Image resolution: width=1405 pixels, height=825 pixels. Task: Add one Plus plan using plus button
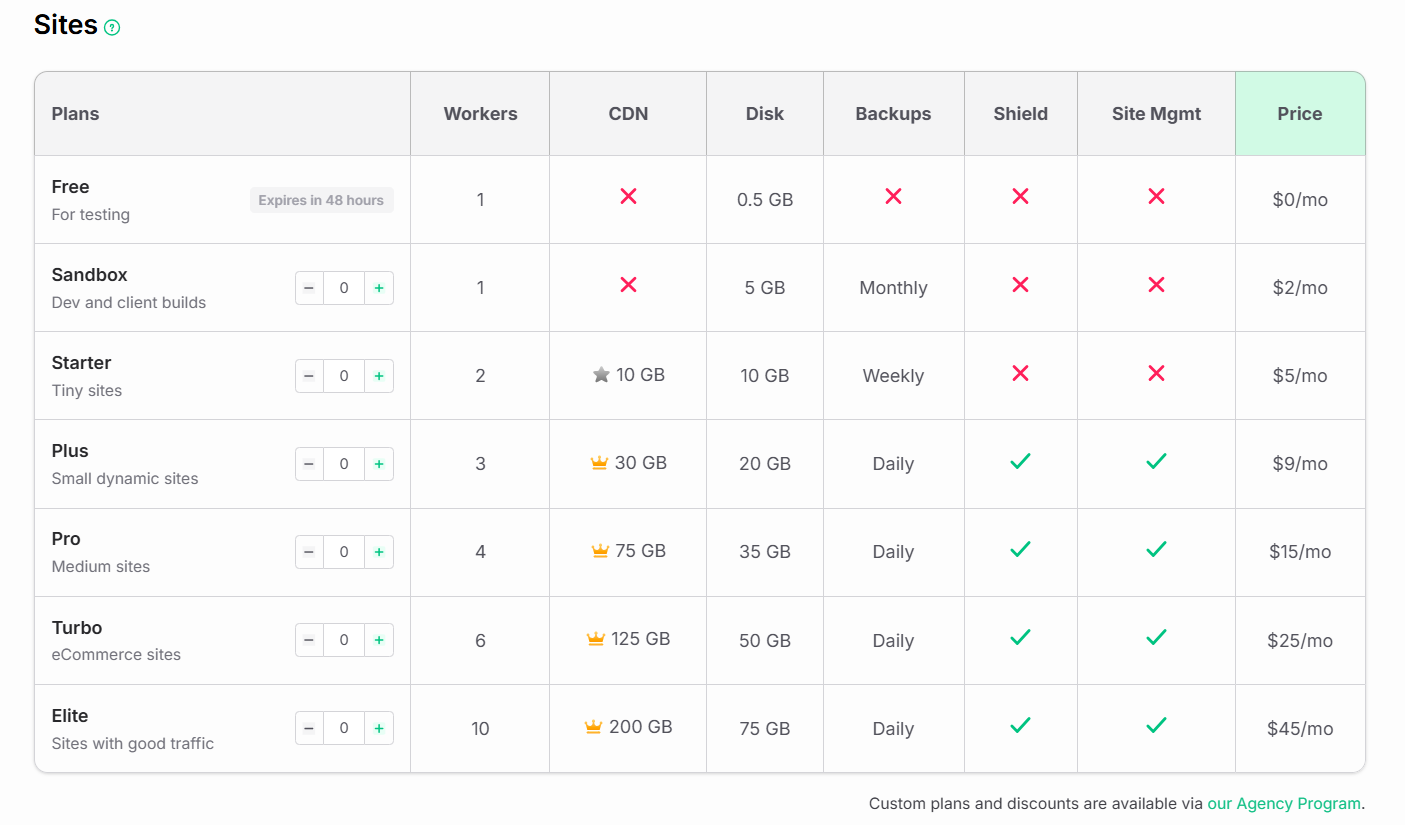point(379,464)
